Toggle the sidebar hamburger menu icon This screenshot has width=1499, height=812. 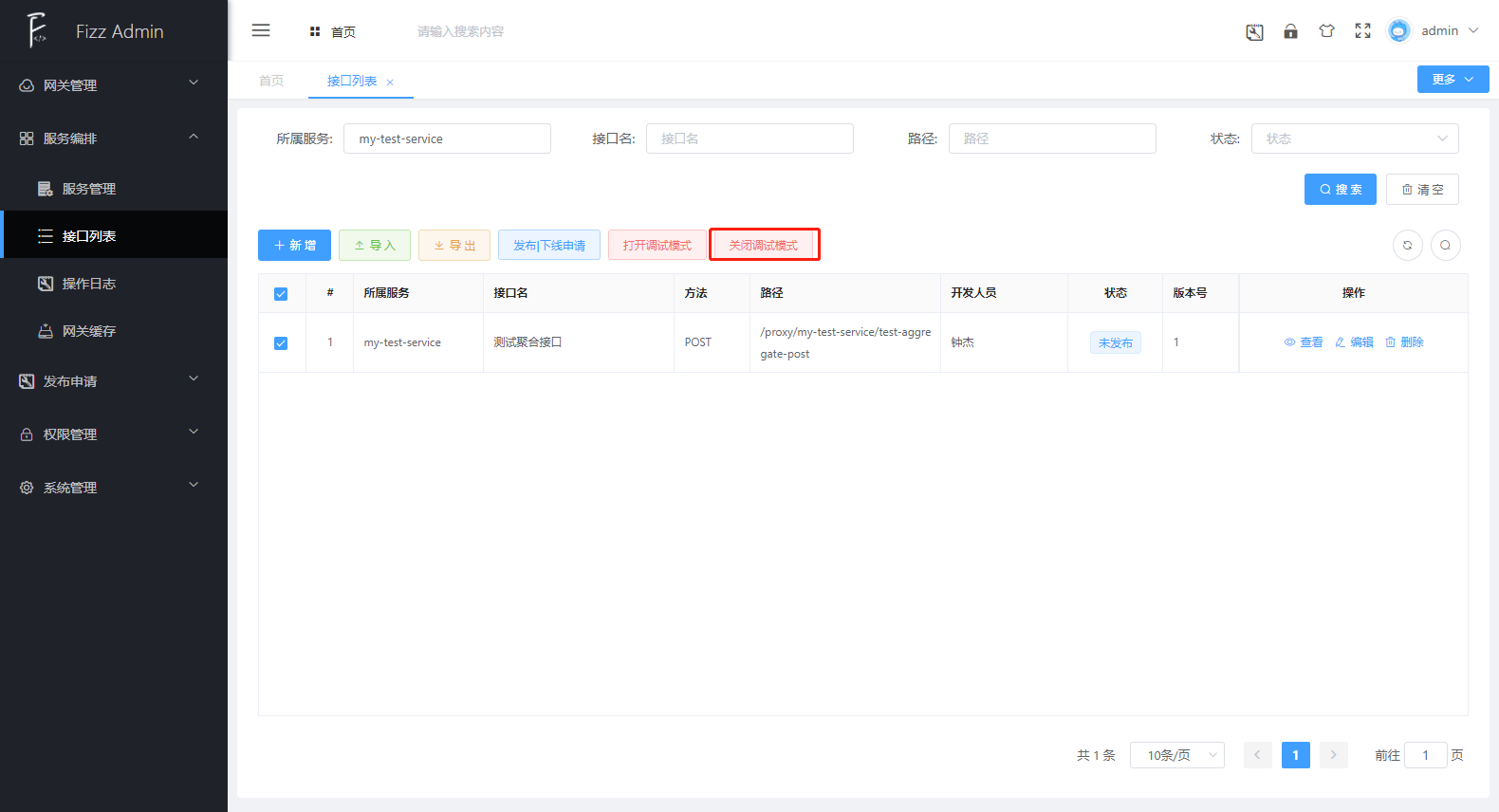[x=261, y=30]
